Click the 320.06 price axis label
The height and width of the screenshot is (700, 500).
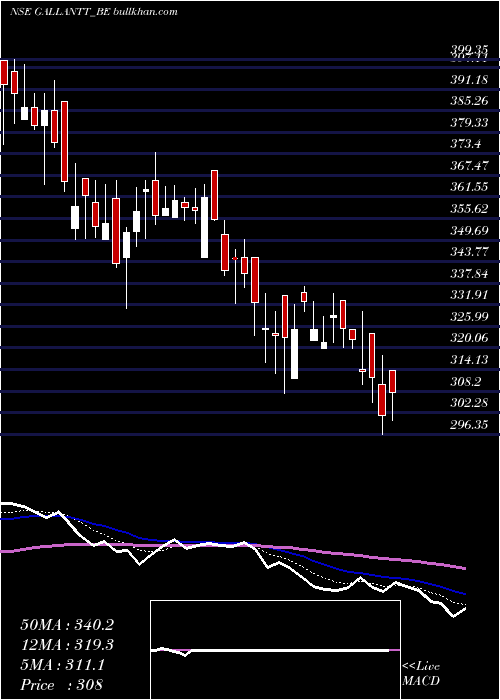point(469,338)
